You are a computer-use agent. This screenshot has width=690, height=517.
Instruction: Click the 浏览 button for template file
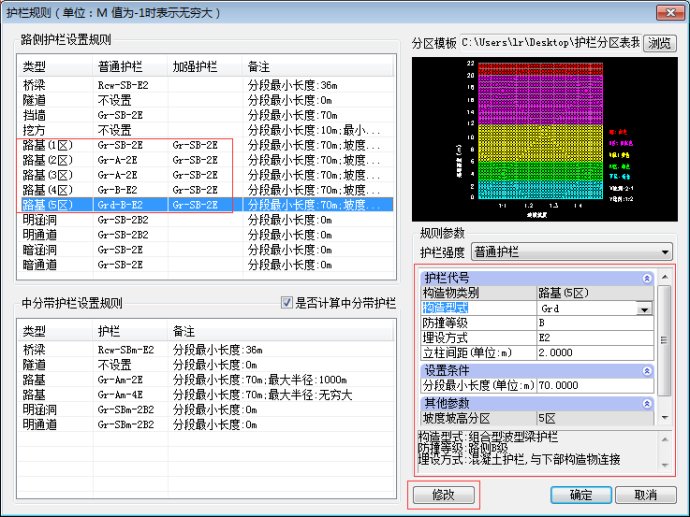point(659,43)
